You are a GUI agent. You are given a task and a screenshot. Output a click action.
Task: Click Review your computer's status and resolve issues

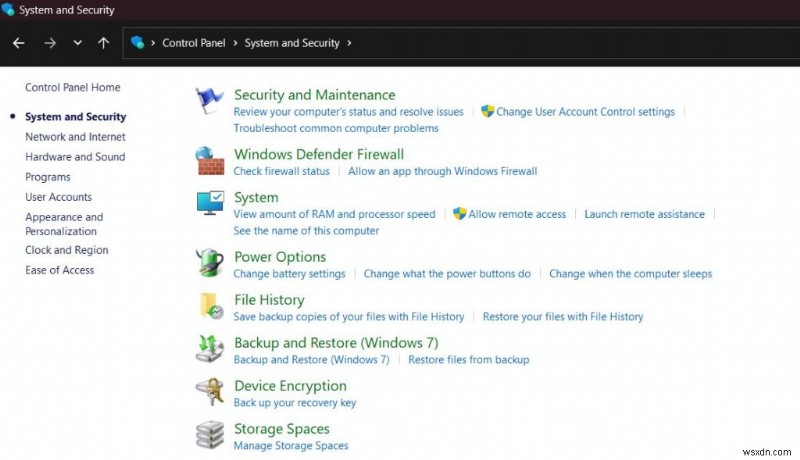[348, 112]
